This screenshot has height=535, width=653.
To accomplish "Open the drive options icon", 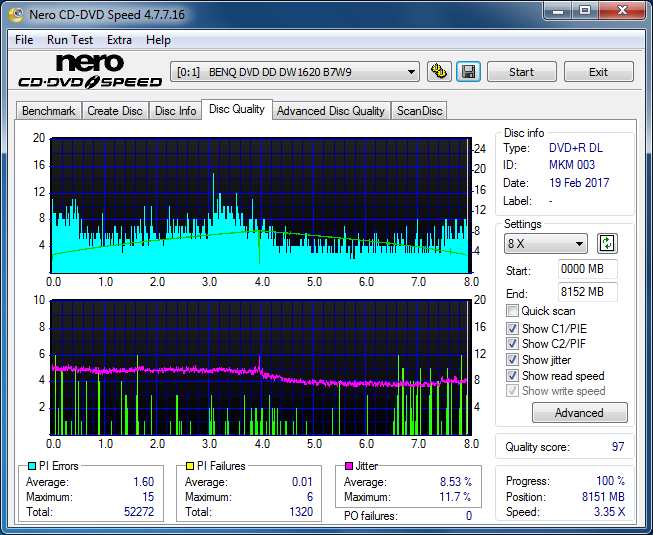I will (x=439, y=72).
